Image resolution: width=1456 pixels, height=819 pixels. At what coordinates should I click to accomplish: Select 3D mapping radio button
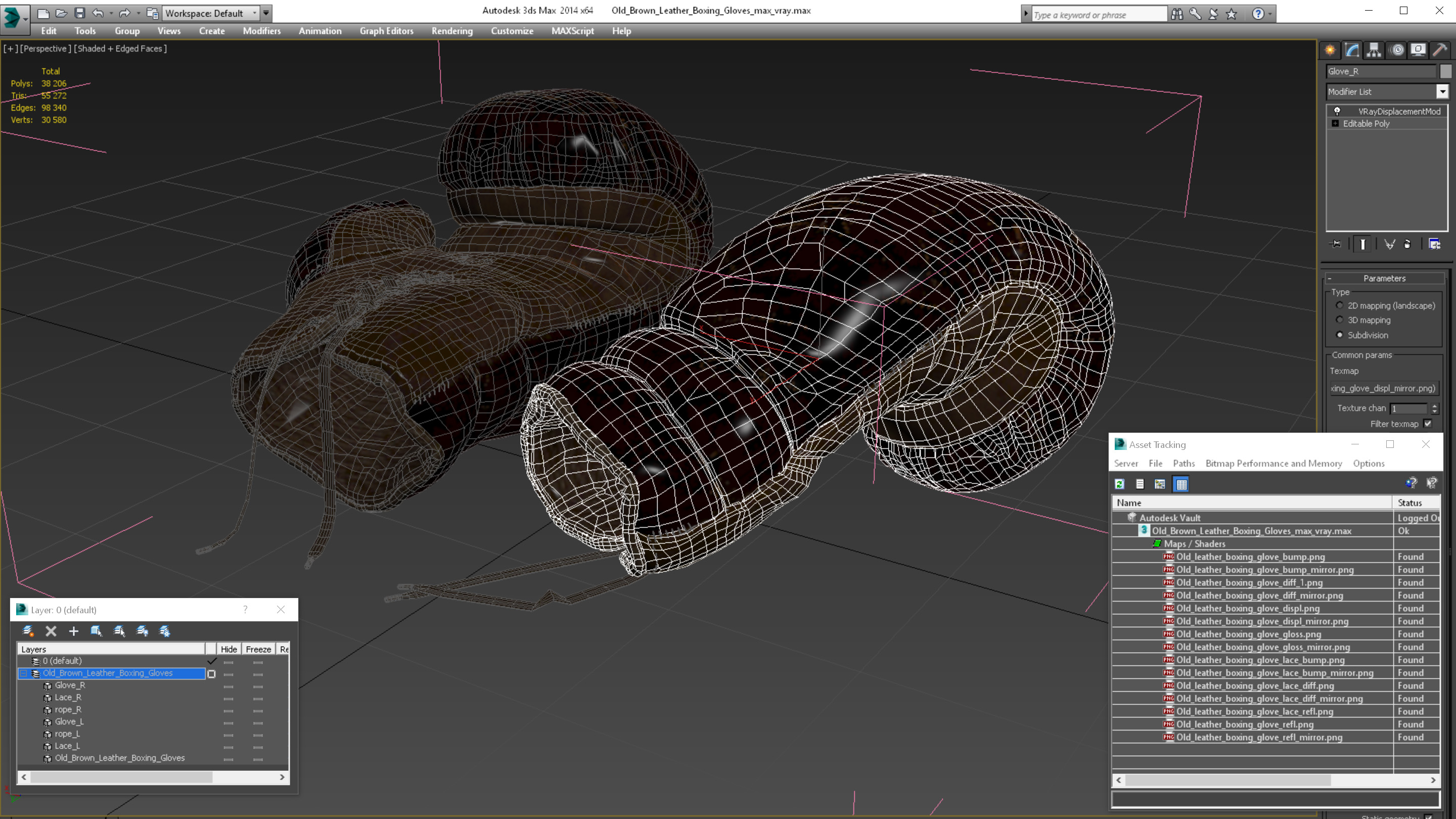pos(1339,320)
